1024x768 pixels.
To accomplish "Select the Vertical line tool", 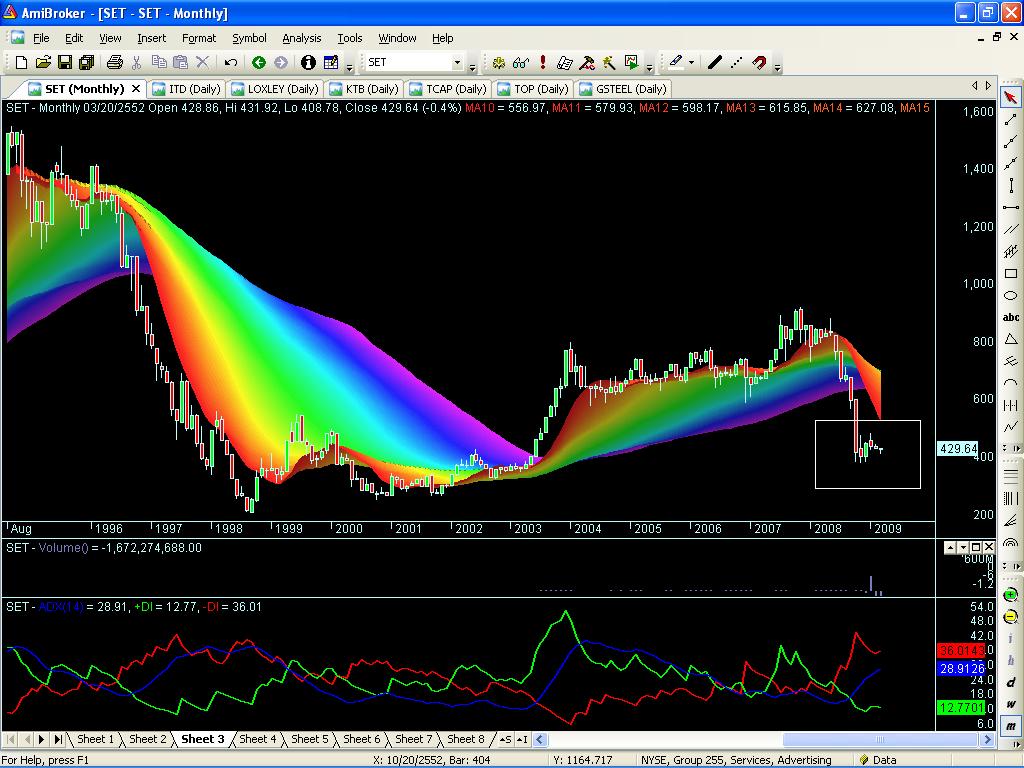I will tap(1011, 185).
